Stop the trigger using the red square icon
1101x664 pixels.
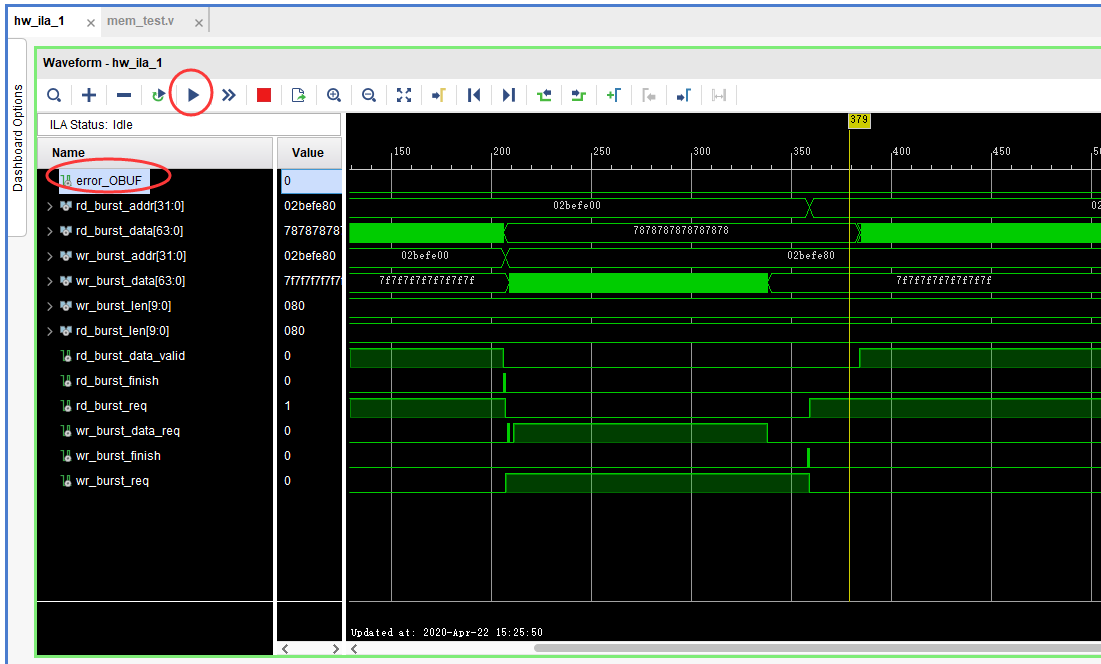pos(264,95)
